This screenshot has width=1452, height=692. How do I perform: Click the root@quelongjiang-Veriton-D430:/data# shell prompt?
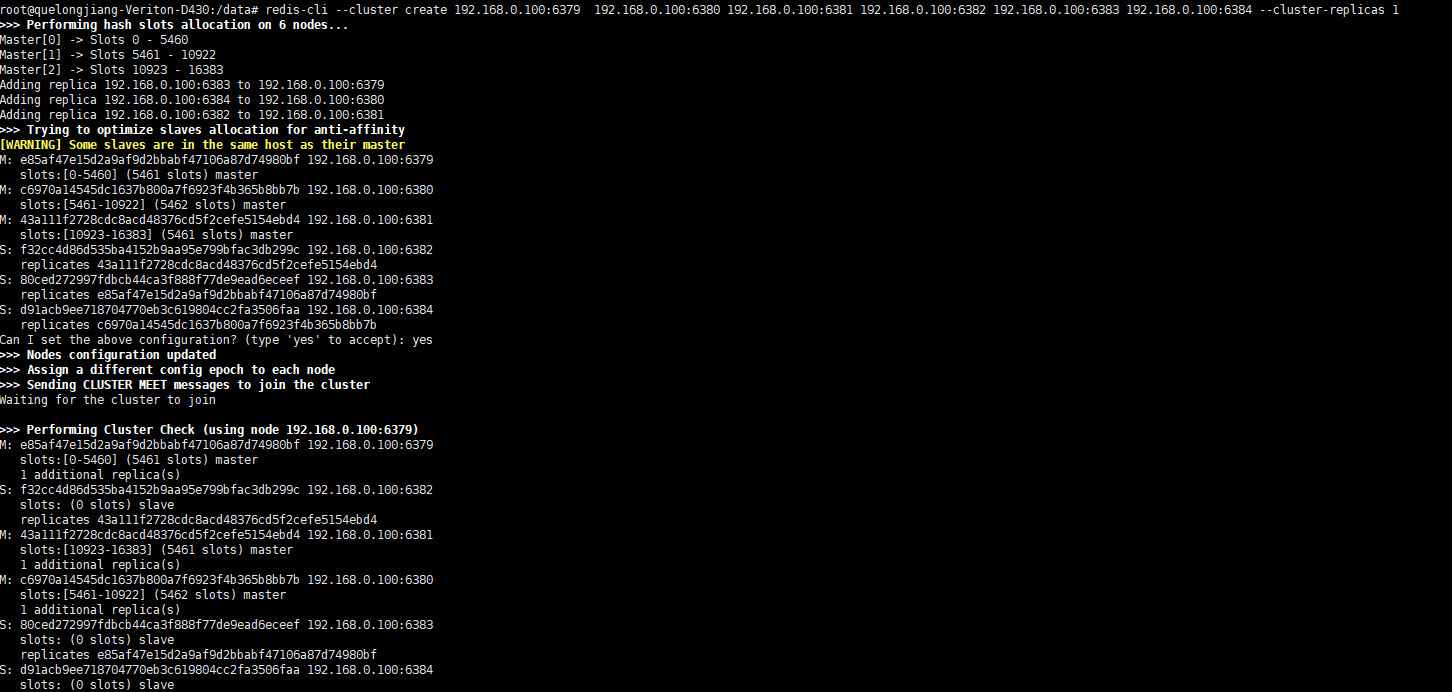[x=130, y=10]
